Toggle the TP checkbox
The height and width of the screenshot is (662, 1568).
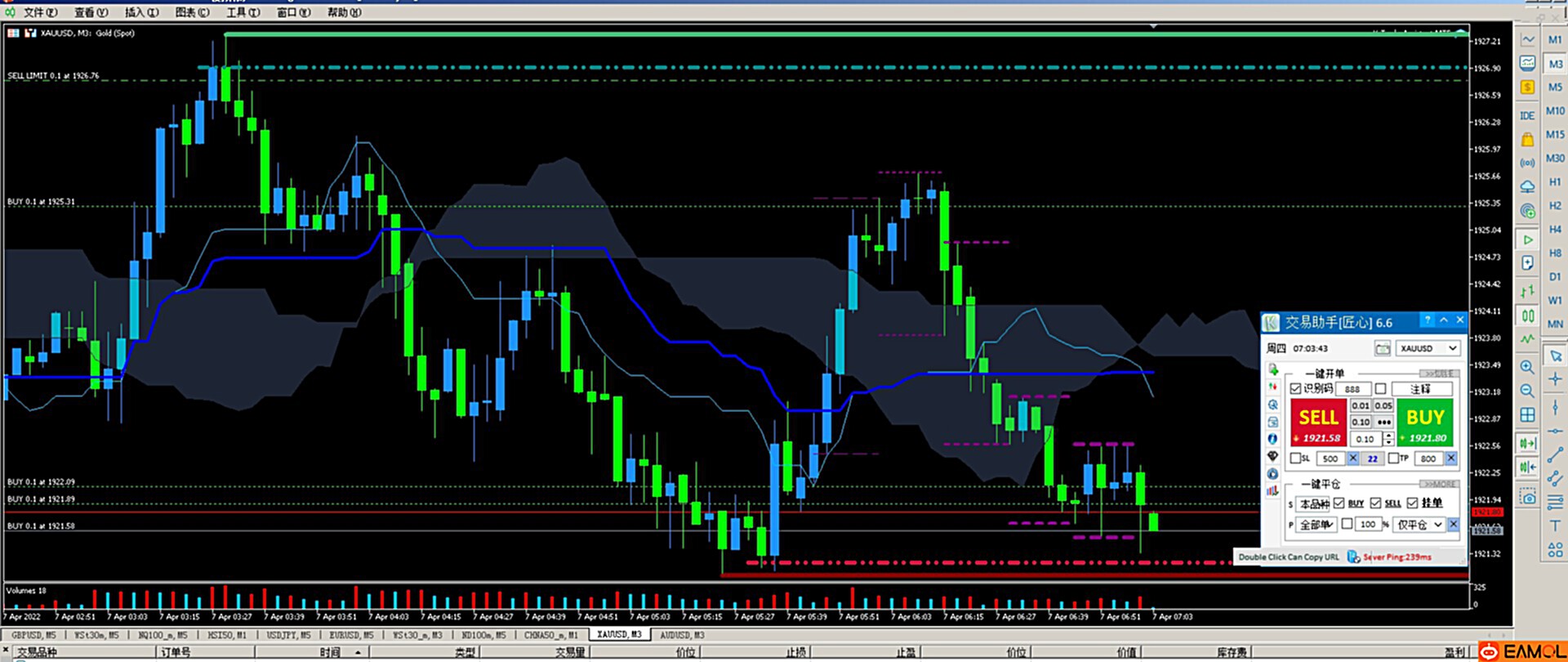[1393, 458]
